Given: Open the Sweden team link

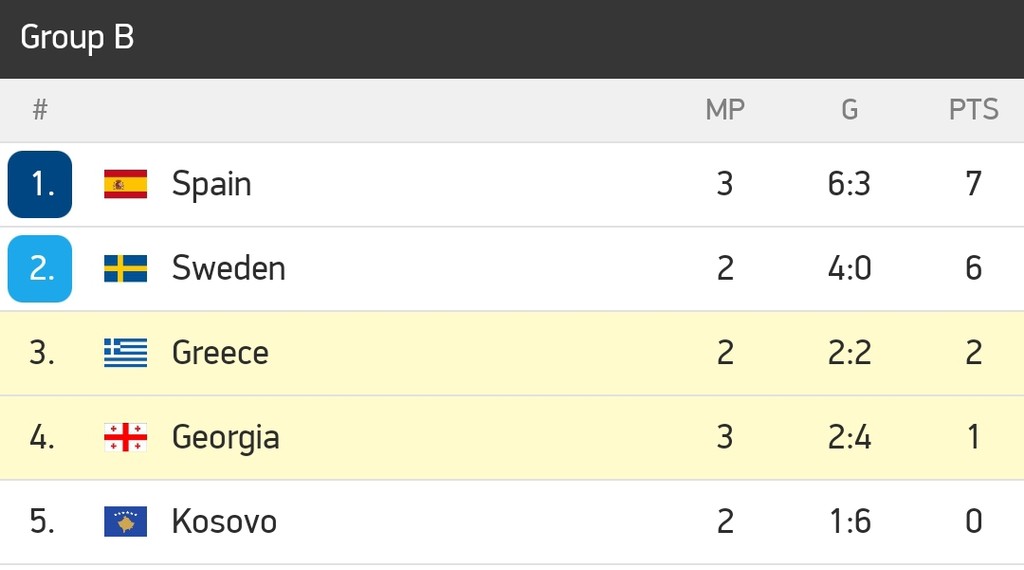Looking at the screenshot, I should pyautogui.click(x=229, y=268).
